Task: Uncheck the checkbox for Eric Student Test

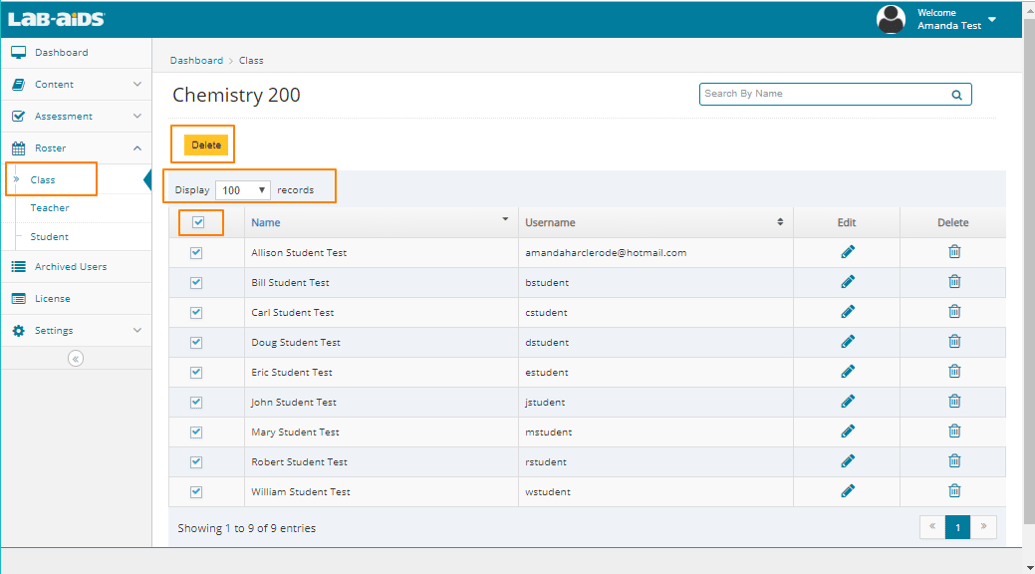Action: coord(196,372)
